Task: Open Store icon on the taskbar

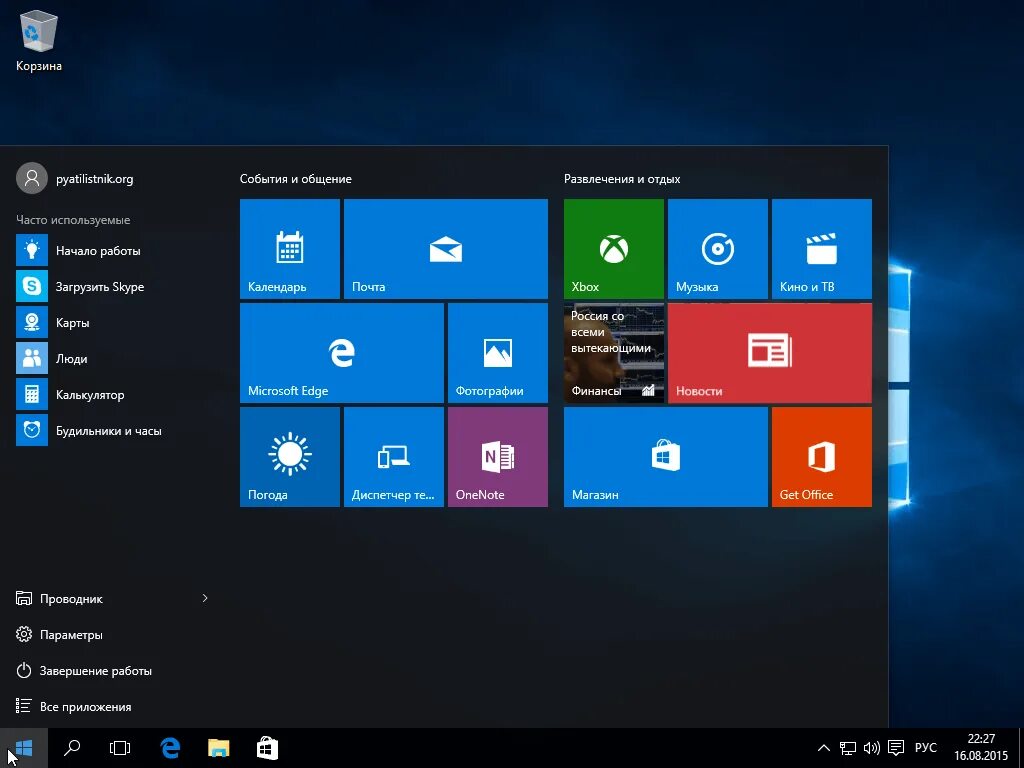Action: click(x=267, y=748)
